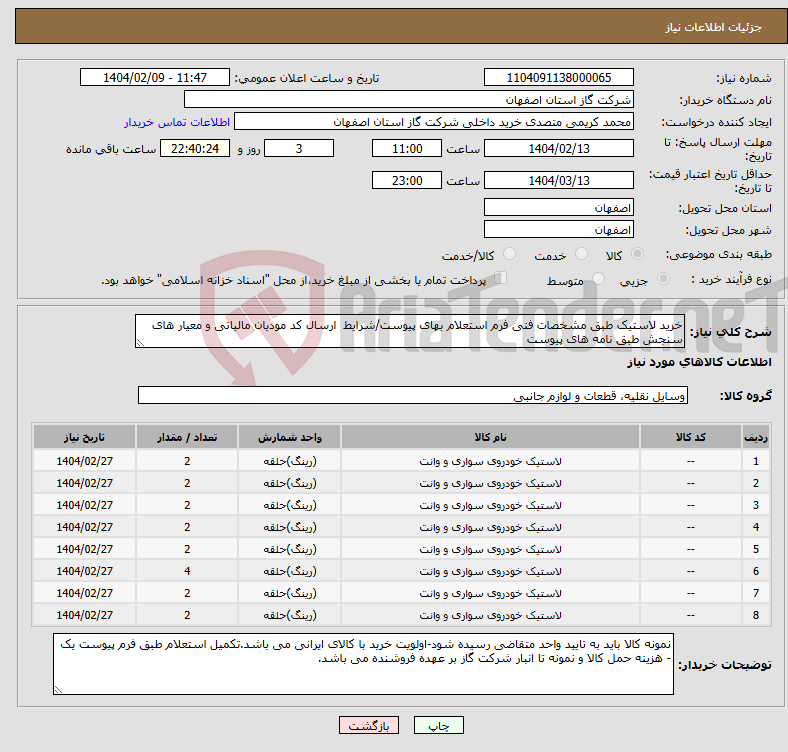Click the شماره نیاز field 1104091138000065

(558, 77)
